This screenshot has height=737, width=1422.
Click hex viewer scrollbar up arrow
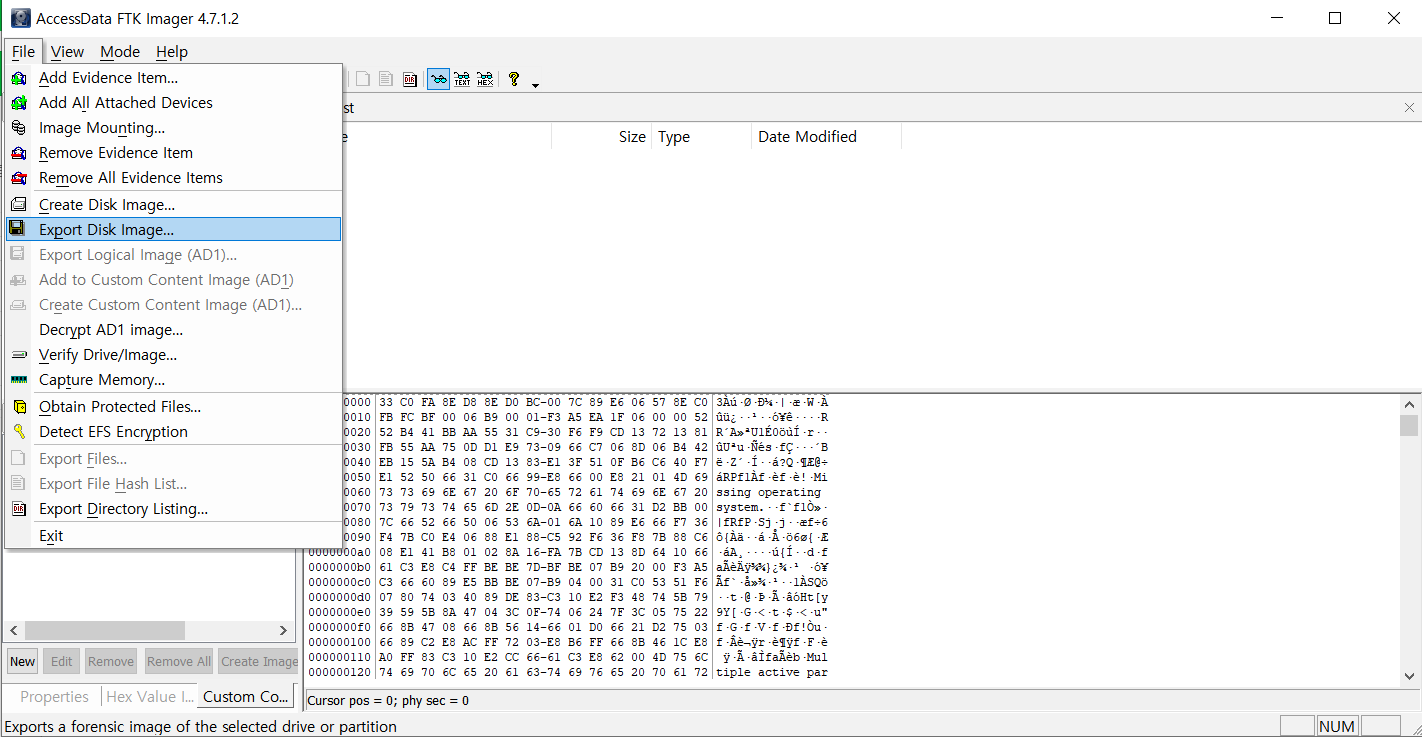(1409, 404)
